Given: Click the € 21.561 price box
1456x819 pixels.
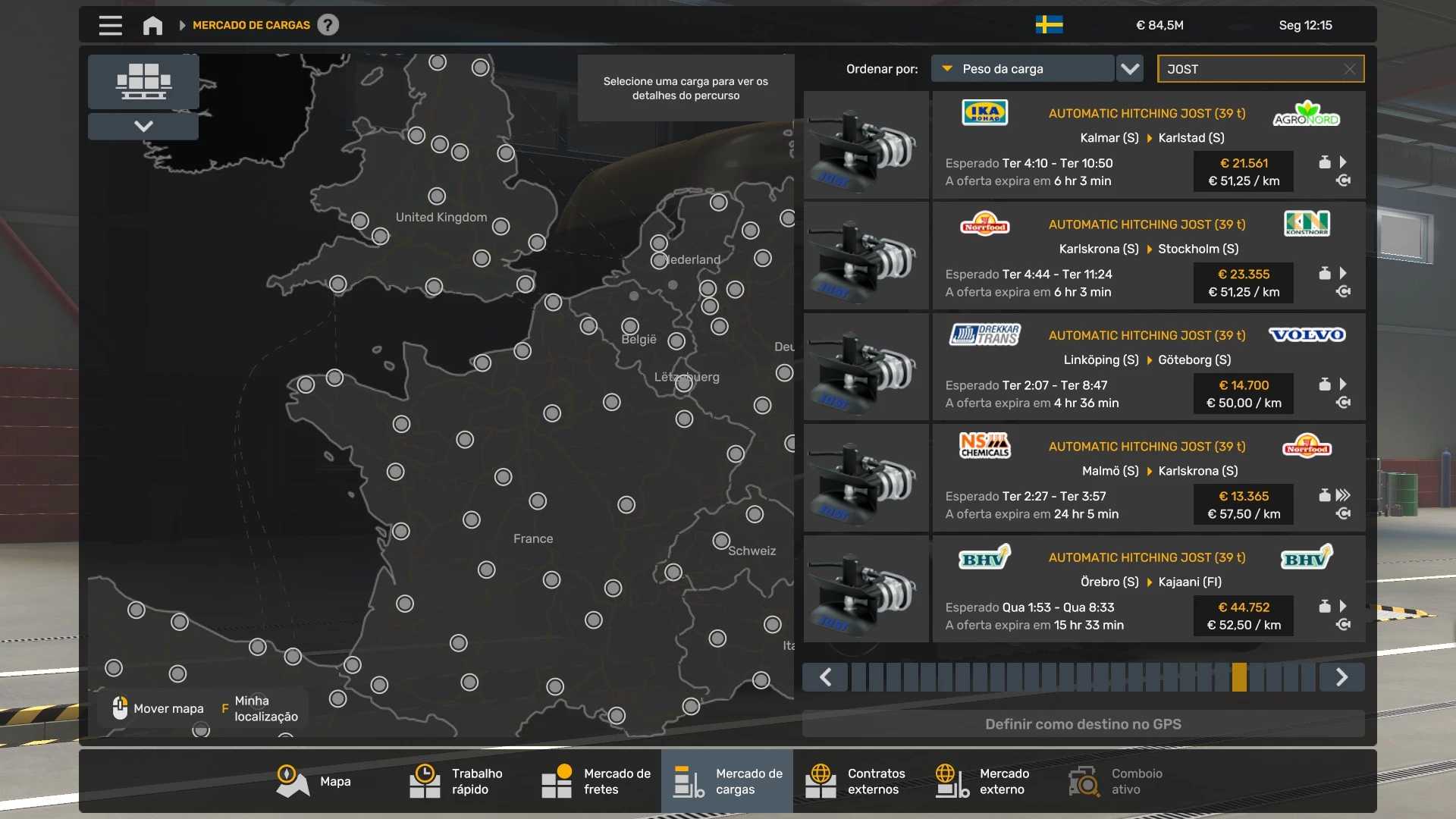Looking at the screenshot, I should click(x=1244, y=172).
